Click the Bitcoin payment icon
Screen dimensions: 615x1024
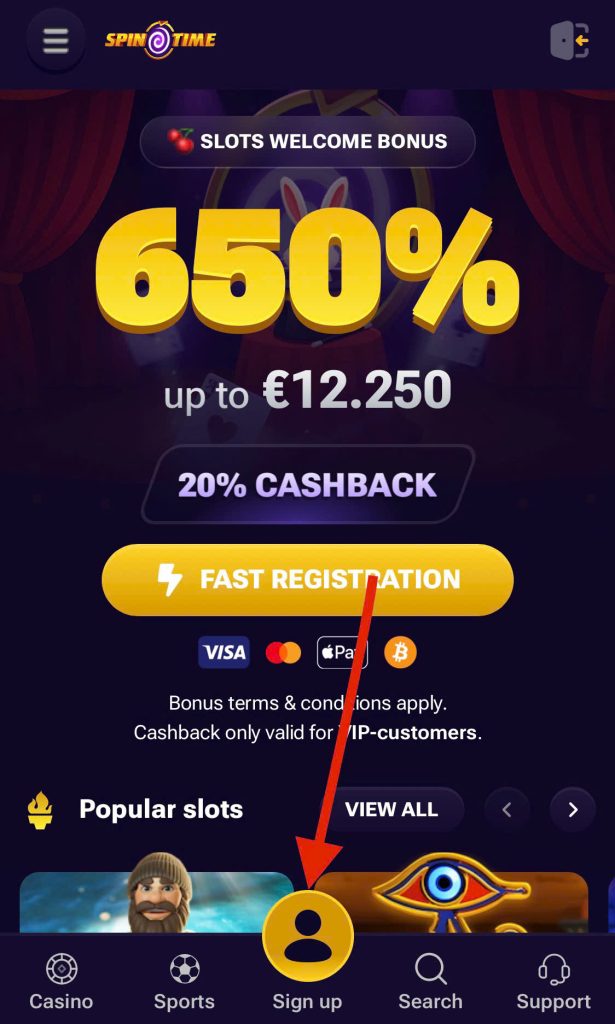400,653
